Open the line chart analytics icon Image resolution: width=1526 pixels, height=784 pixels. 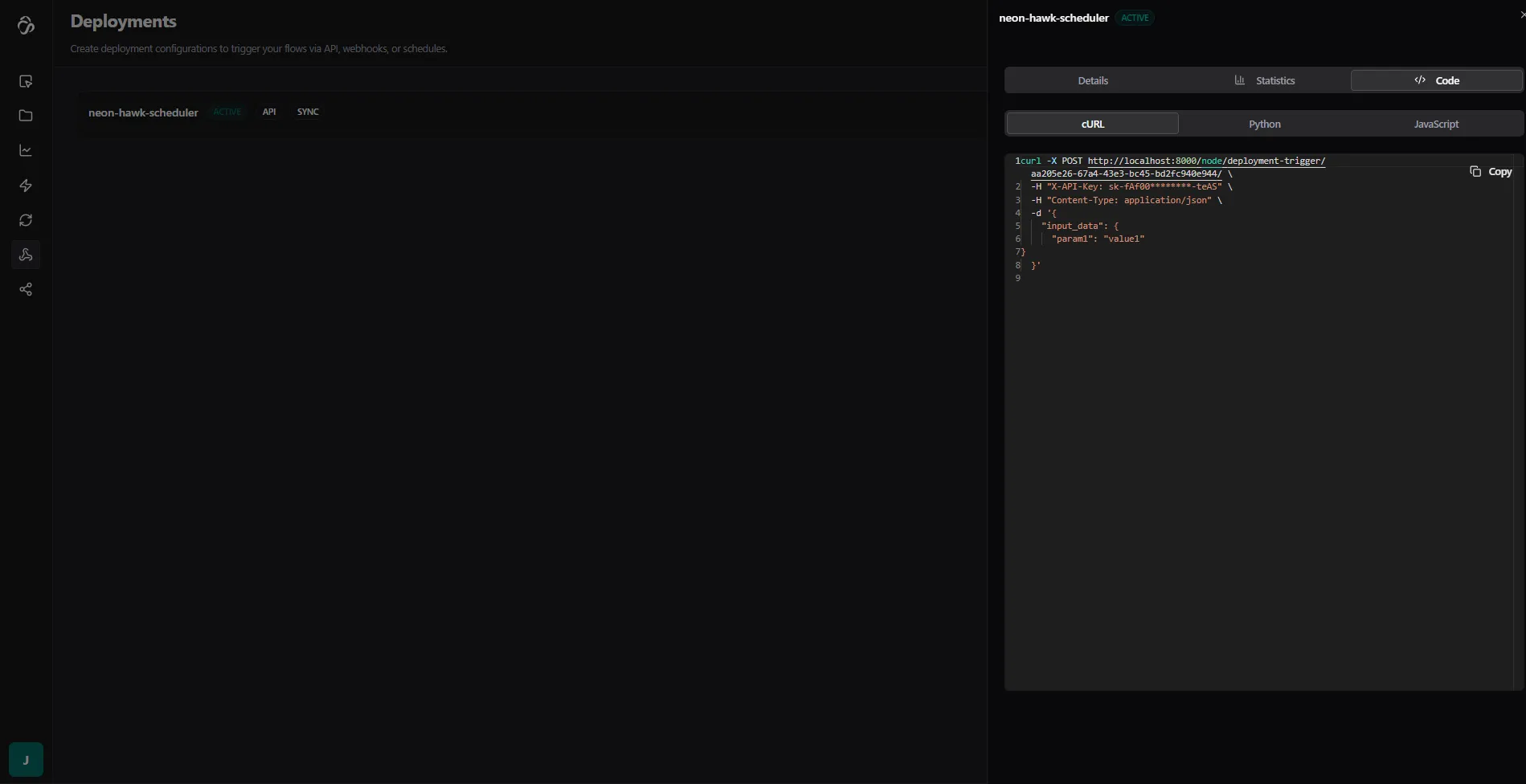coord(26,150)
